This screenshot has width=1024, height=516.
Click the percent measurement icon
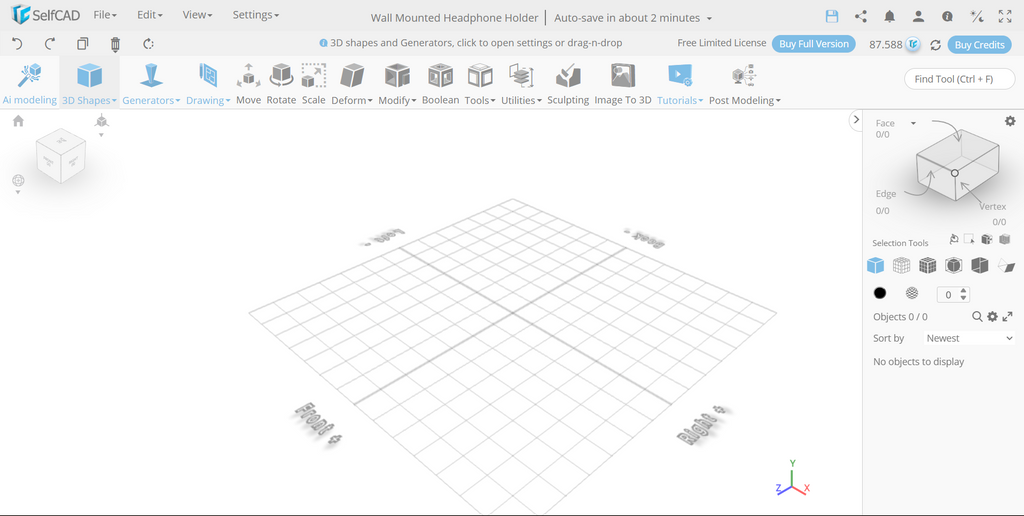976,17
